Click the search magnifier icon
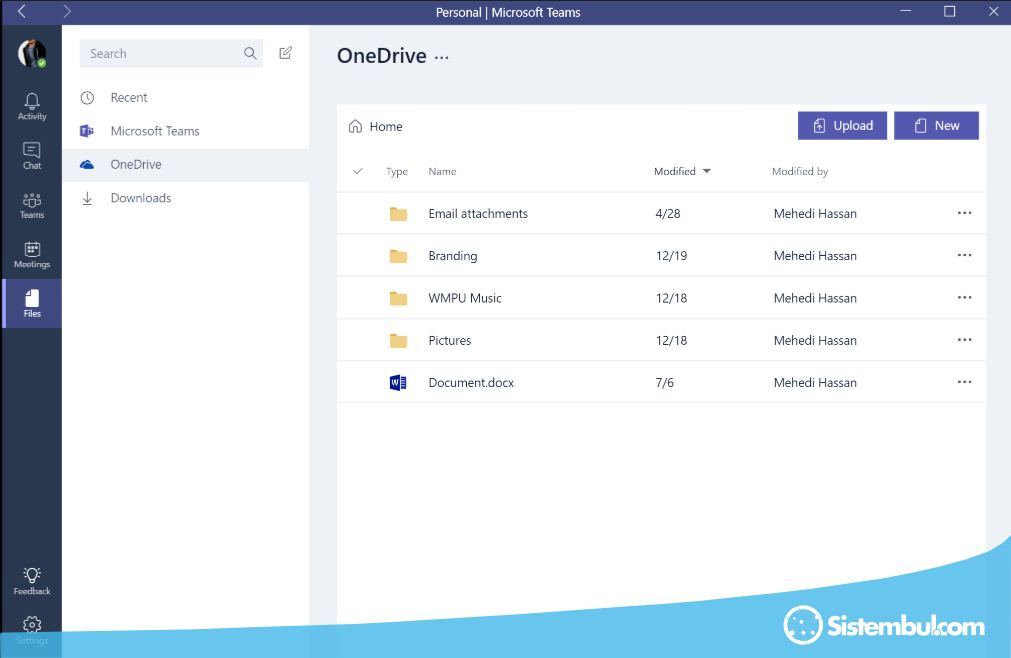Viewport: 1011px width, 658px height. point(250,53)
